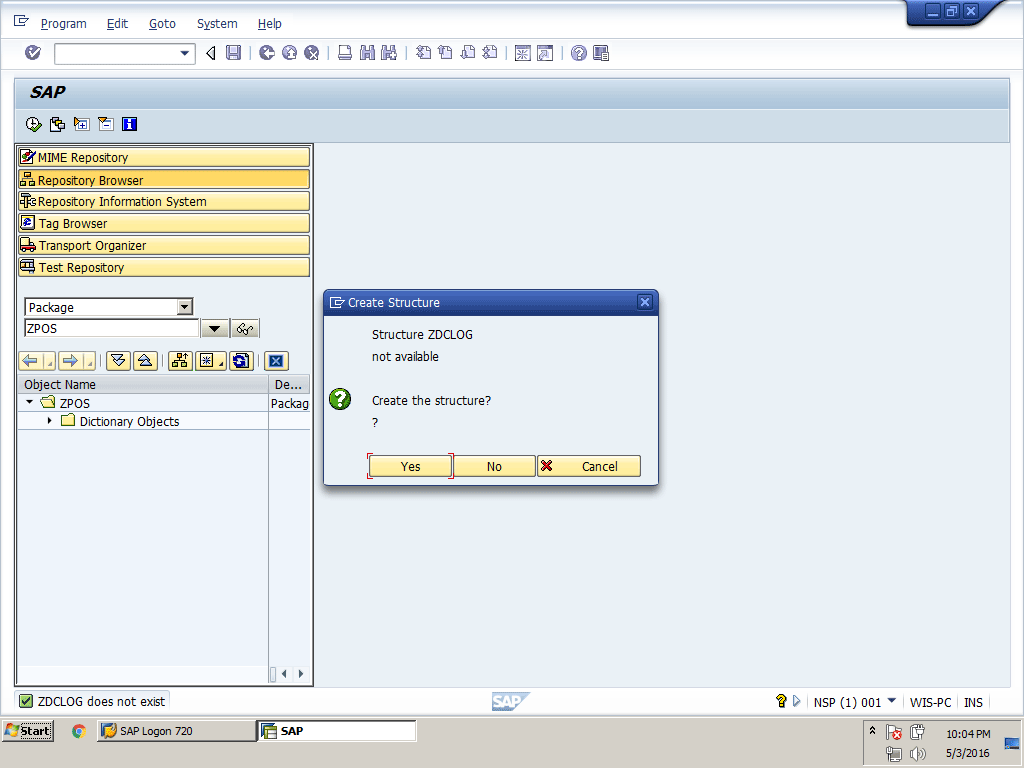The width and height of the screenshot is (1024, 768).
Task: Click the print icon in toolbar
Action: click(344, 53)
